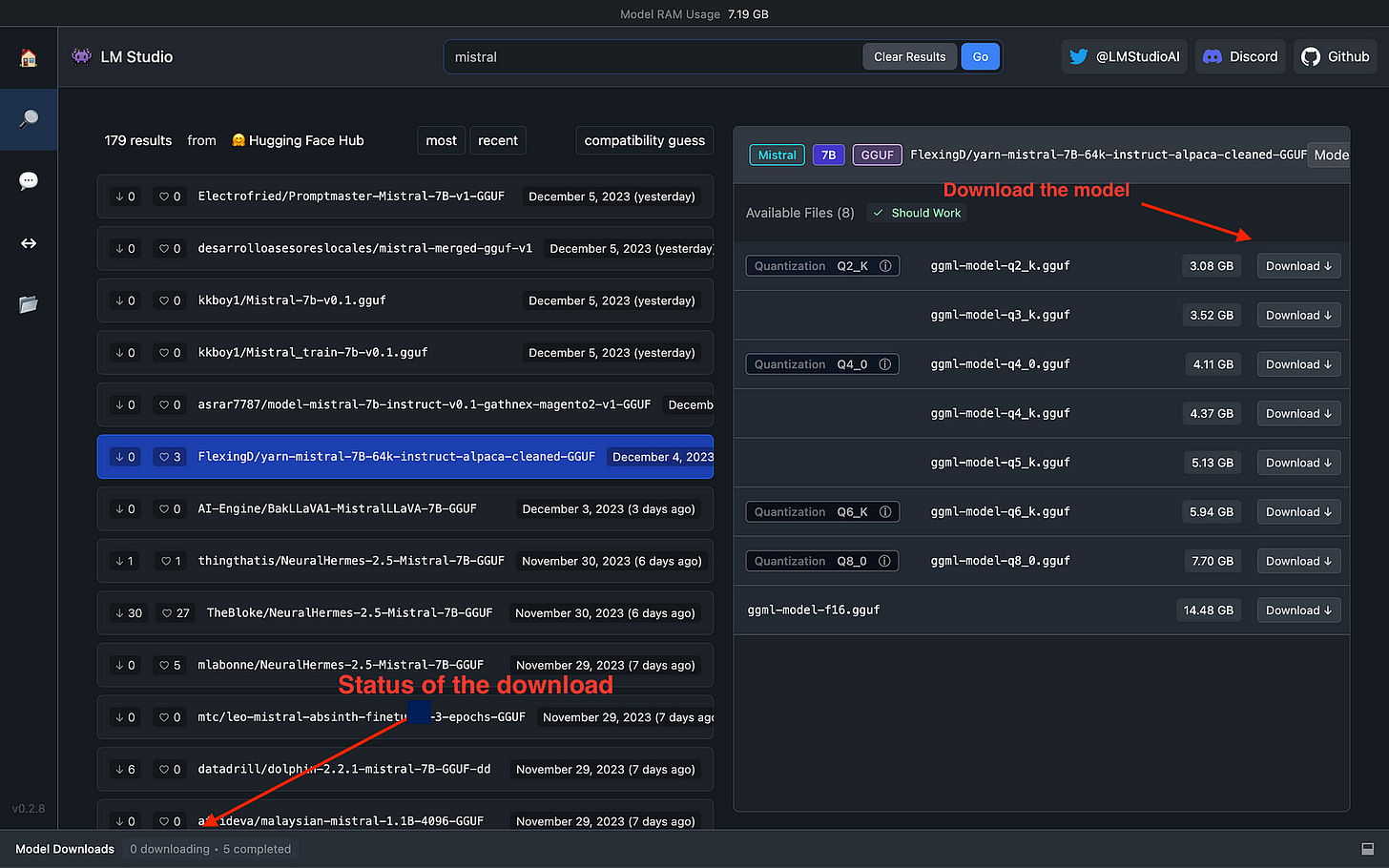Viewport: 1389px width, 868px height.
Task: Click the ggml-model-f16.gguf file name
Action: (814, 610)
